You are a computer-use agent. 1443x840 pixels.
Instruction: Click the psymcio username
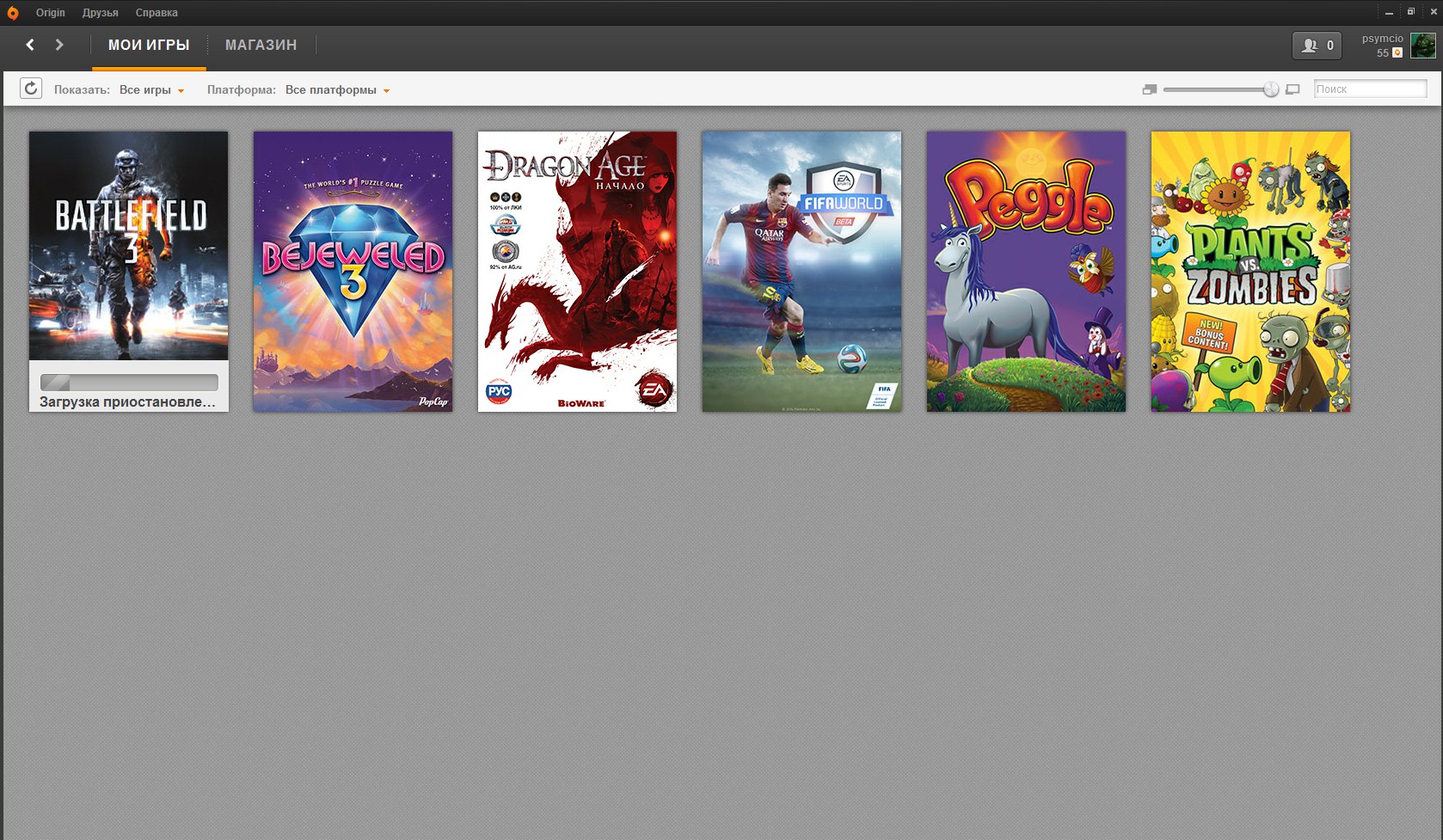pyautogui.click(x=1382, y=39)
